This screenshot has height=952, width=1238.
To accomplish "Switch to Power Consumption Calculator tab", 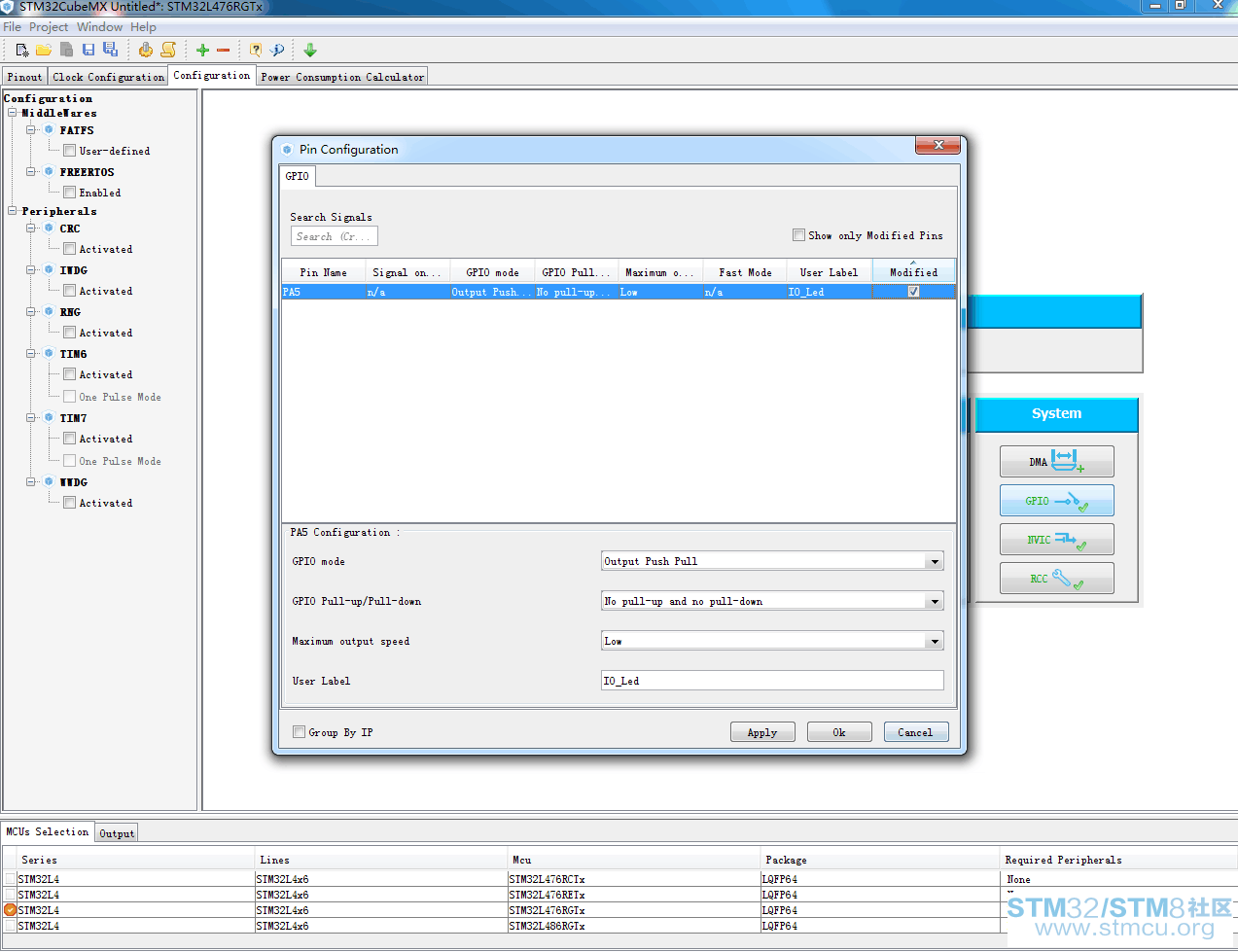I will pos(342,77).
